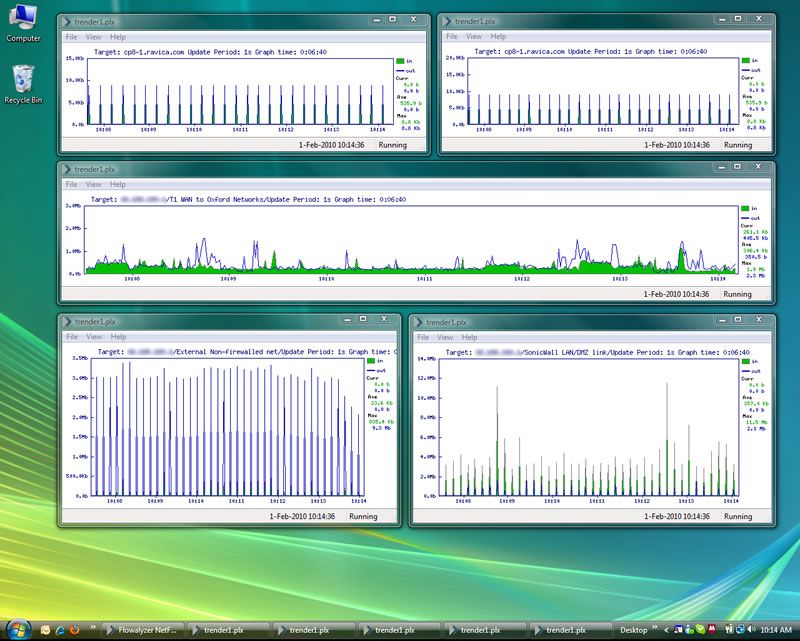Click title icon of External Non-Firewalled window

click(67, 322)
